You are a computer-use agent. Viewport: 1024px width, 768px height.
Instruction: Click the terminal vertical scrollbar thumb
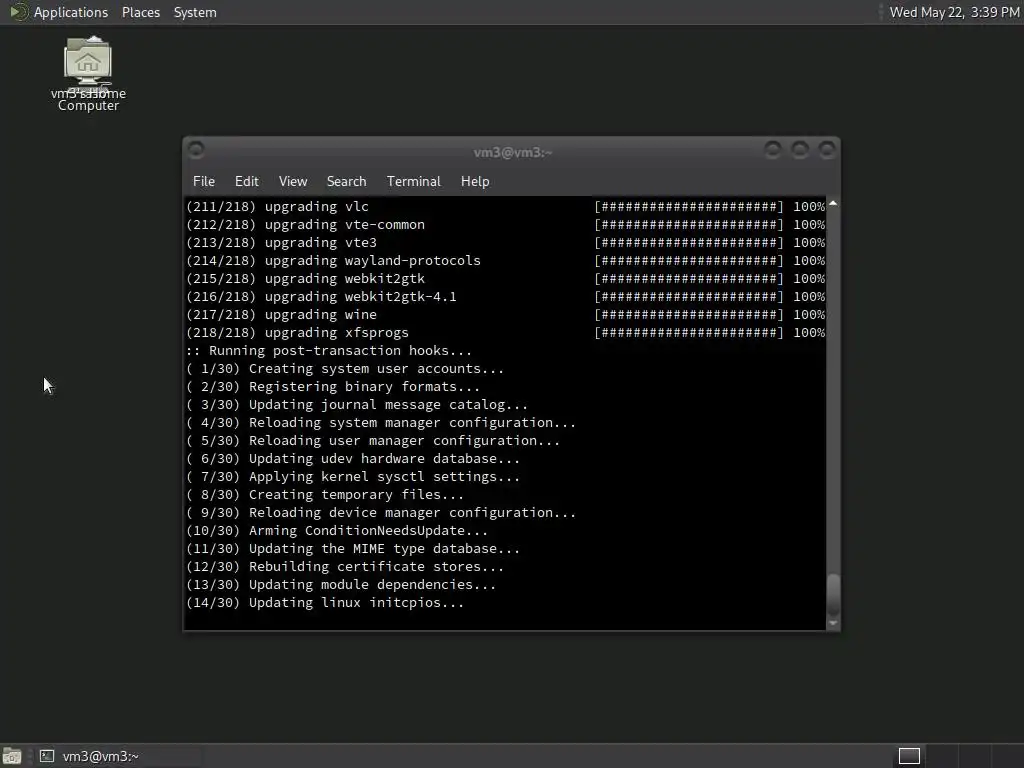click(833, 594)
